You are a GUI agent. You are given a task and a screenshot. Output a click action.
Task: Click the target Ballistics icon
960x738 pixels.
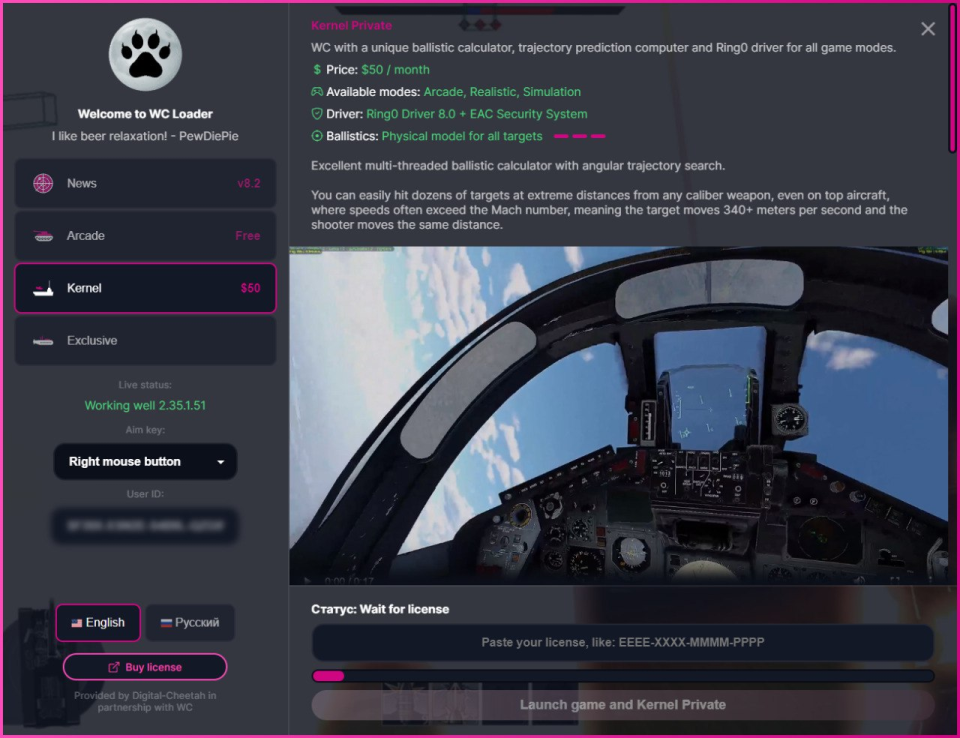coord(317,136)
